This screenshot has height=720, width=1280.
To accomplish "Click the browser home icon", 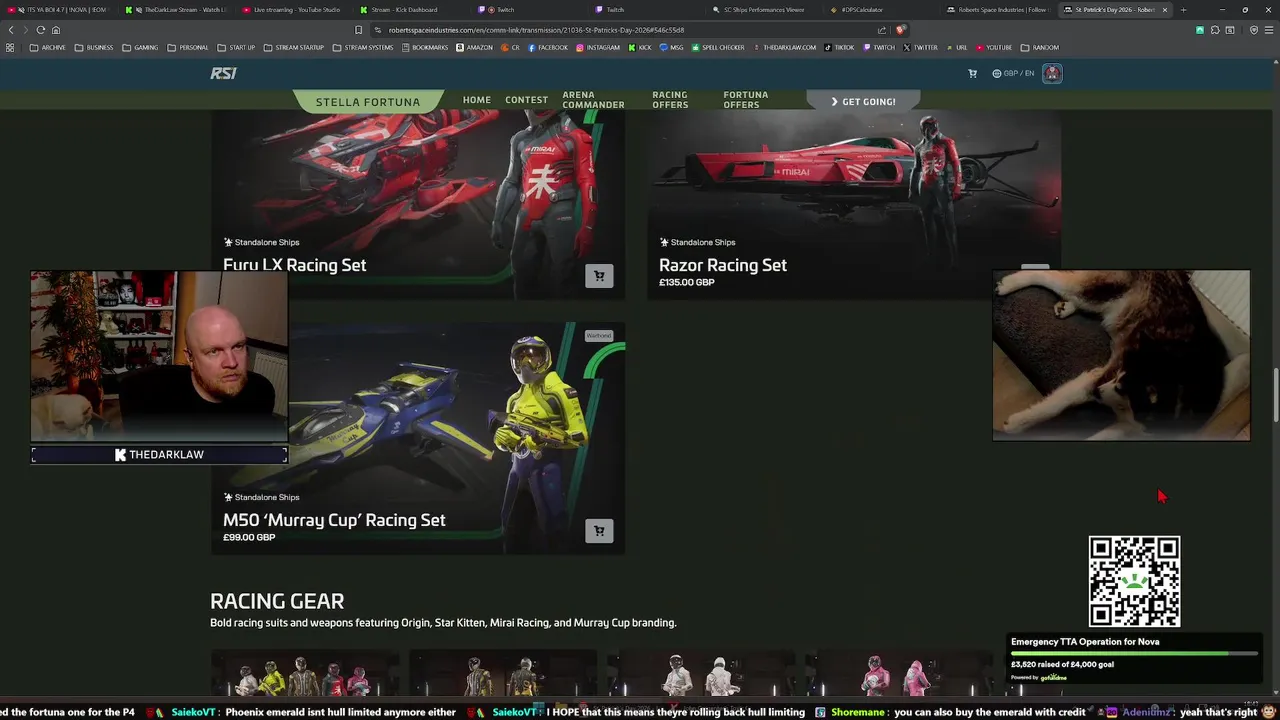I will click(56, 30).
